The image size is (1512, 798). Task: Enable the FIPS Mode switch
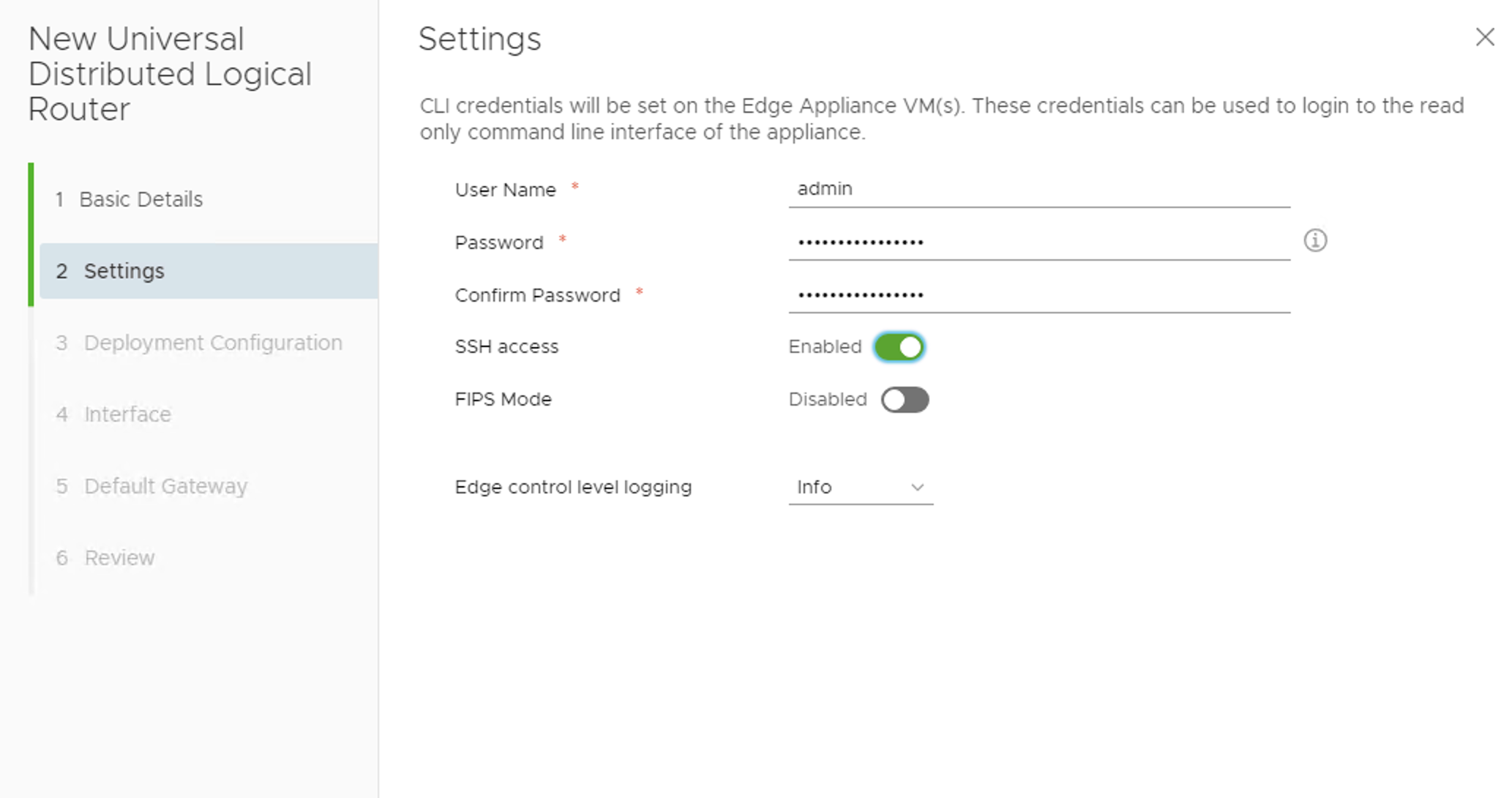point(905,400)
